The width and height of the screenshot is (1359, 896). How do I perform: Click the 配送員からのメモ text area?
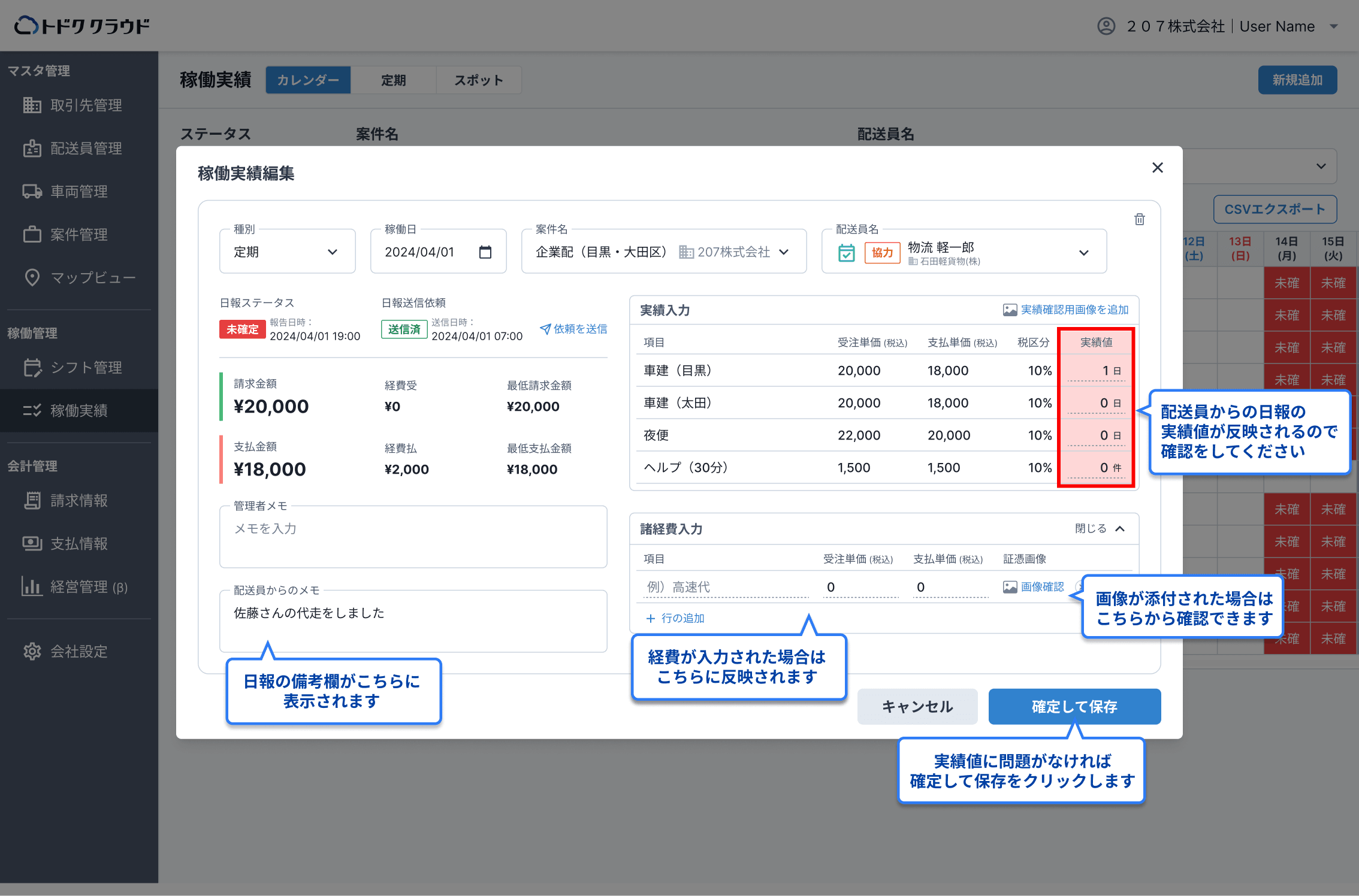click(x=413, y=621)
